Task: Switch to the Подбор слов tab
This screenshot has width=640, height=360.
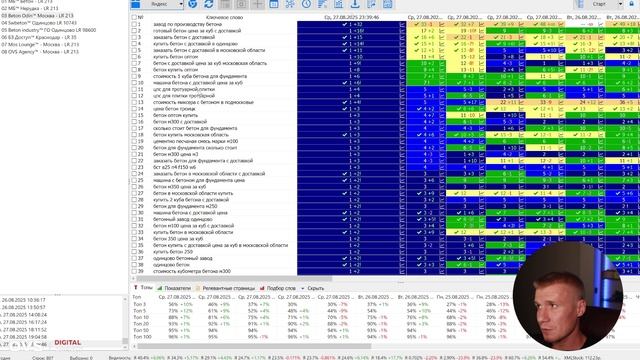Action: pos(278,288)
